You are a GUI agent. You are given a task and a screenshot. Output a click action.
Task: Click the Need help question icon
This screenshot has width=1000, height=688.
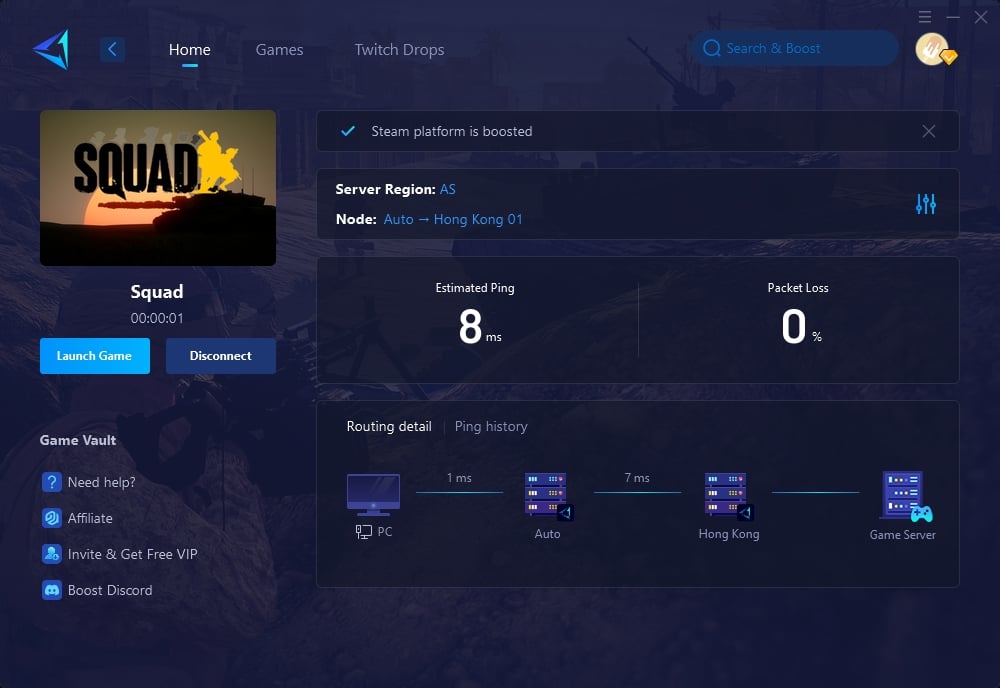[52, 482]
